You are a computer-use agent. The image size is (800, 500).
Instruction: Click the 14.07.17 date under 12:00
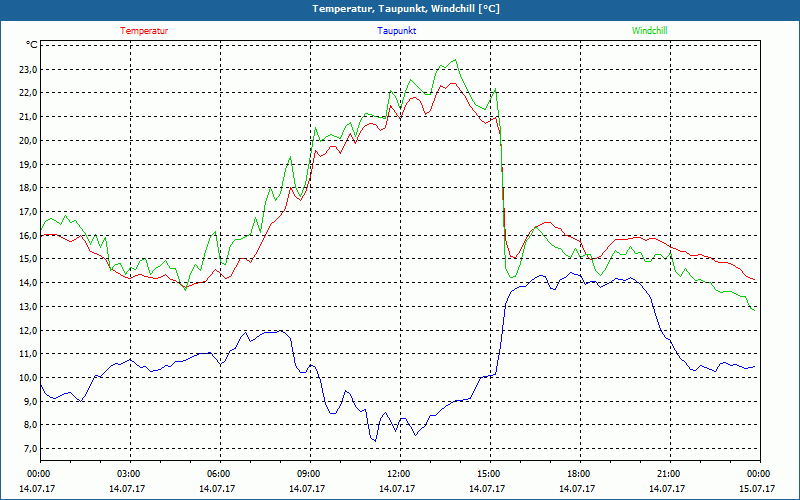[x=397, y=488]
